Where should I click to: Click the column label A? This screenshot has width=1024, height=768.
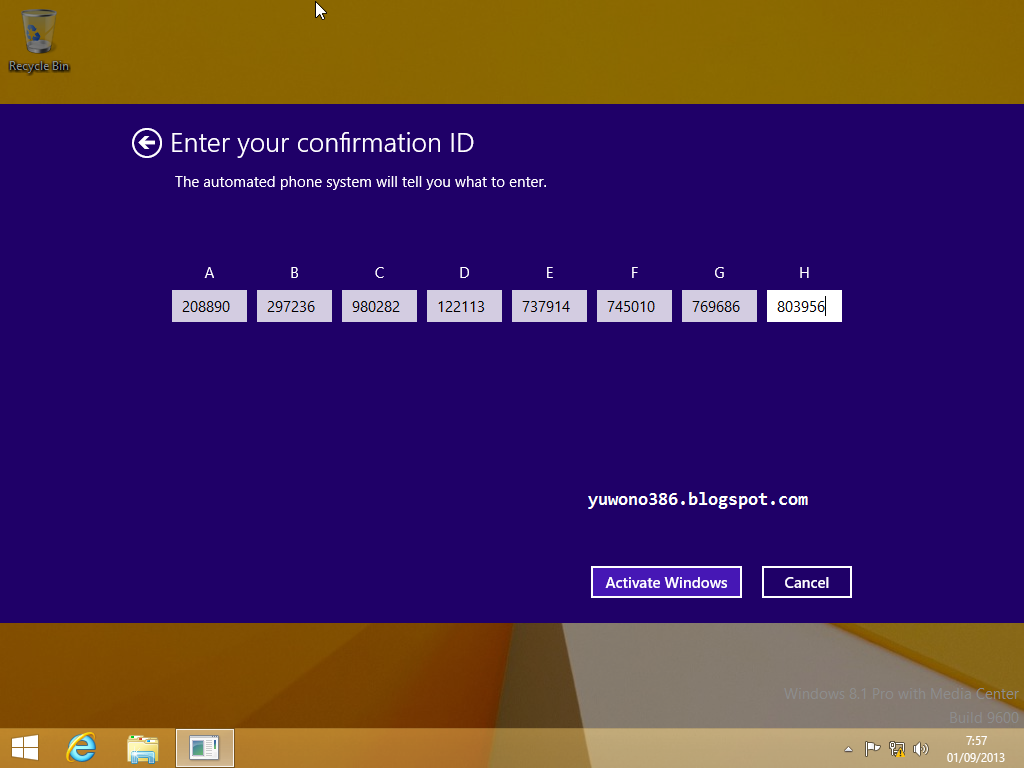[209, 273]
